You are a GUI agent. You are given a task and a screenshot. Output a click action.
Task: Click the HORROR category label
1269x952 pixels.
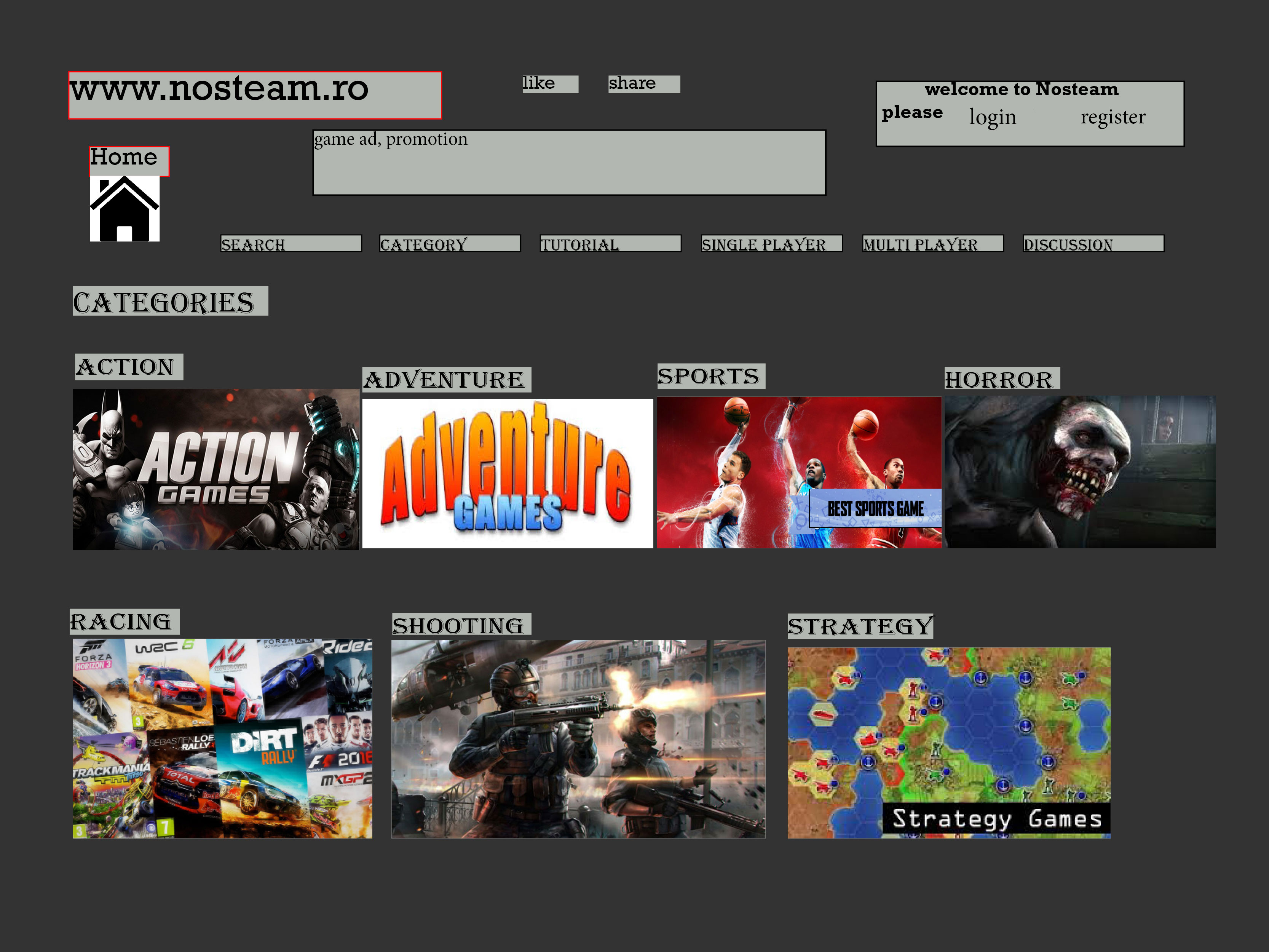pyautogui.click(x=1002, y=379)
